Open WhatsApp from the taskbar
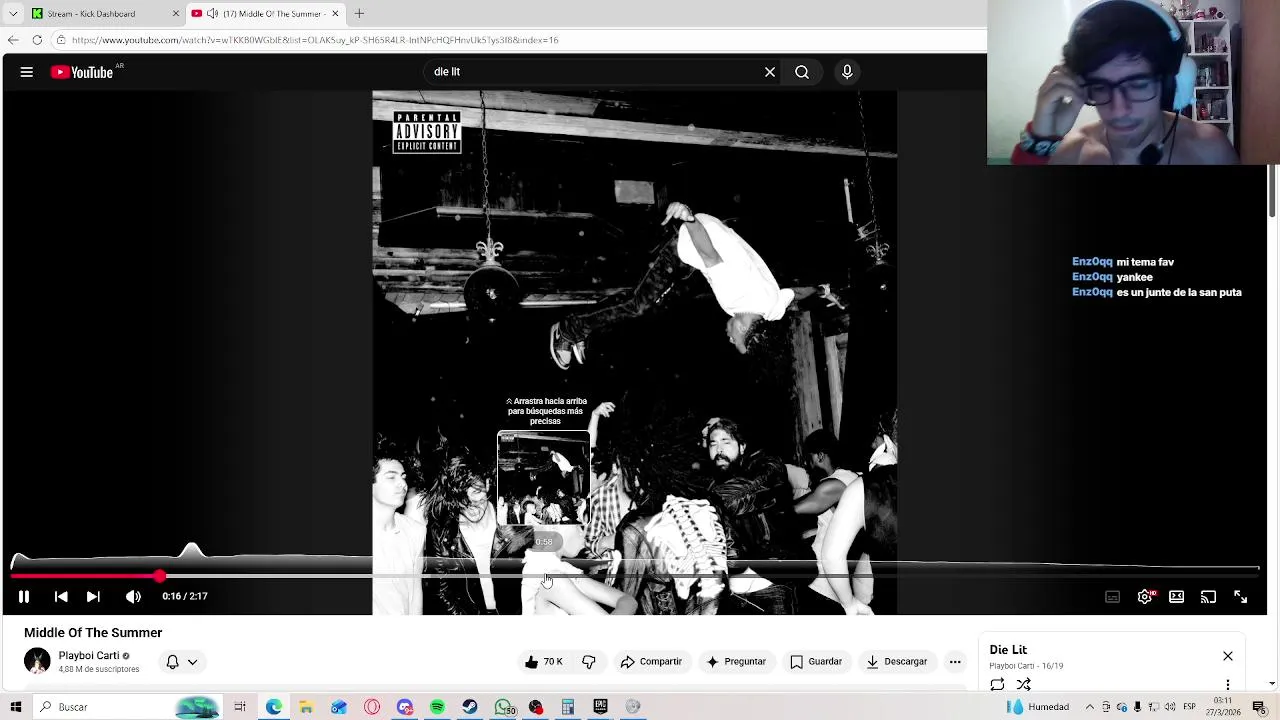This screenshot has height=720, width=1280. (x=503, y=707)
